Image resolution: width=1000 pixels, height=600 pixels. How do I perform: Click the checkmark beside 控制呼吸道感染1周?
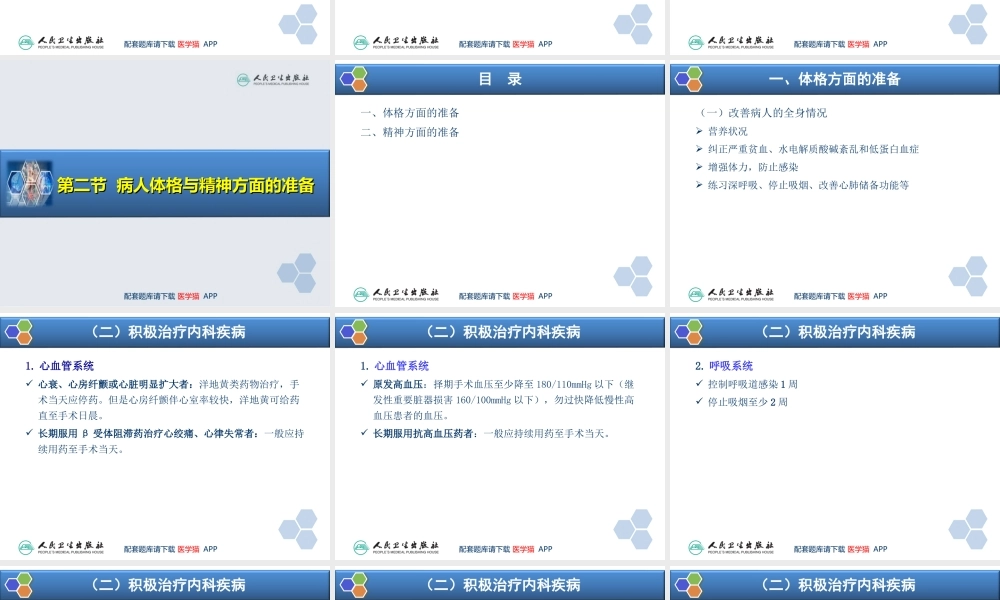click(699, 384)
